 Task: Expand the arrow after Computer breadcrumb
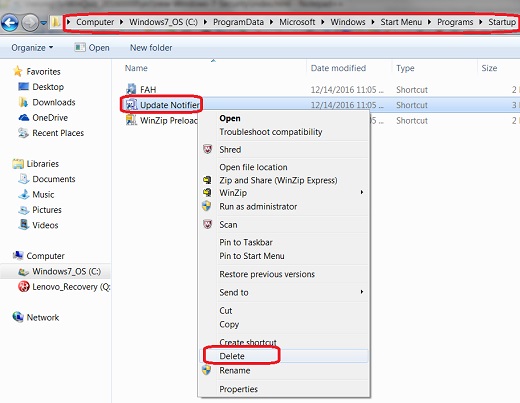coord(122,22)
